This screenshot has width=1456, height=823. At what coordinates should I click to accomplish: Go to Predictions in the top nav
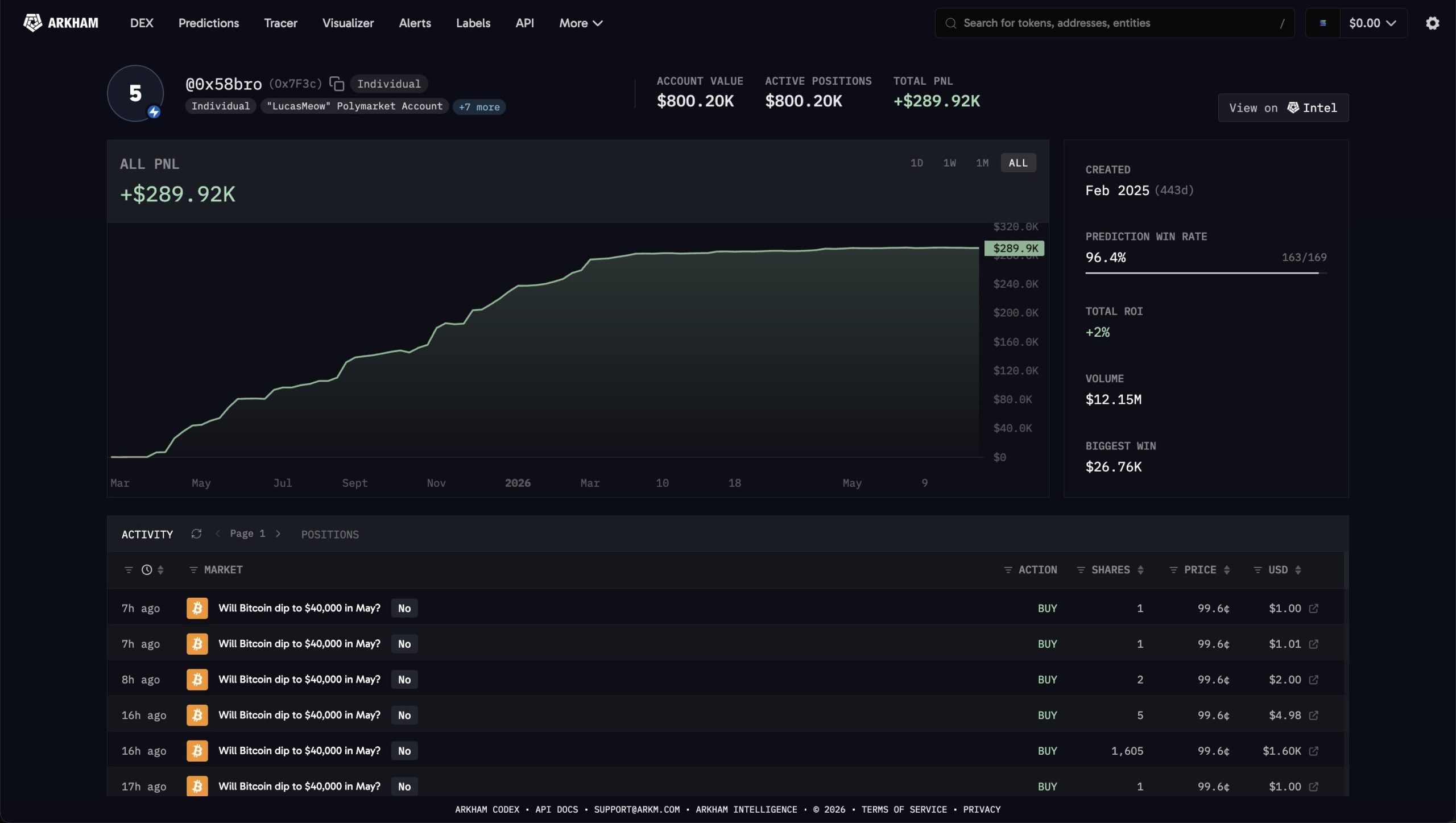click(x=209, y=23)
